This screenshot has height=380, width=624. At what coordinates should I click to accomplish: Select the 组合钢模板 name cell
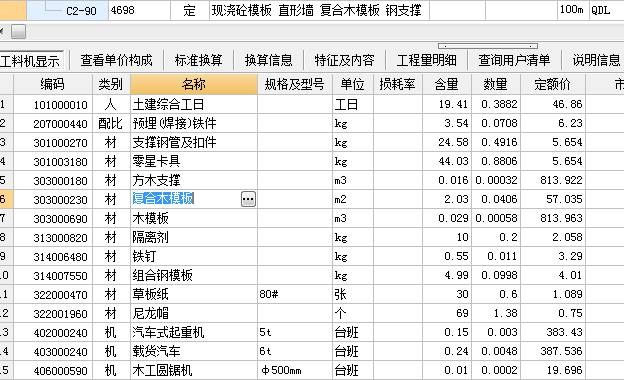pyautogui.click(x=194, y=275)
